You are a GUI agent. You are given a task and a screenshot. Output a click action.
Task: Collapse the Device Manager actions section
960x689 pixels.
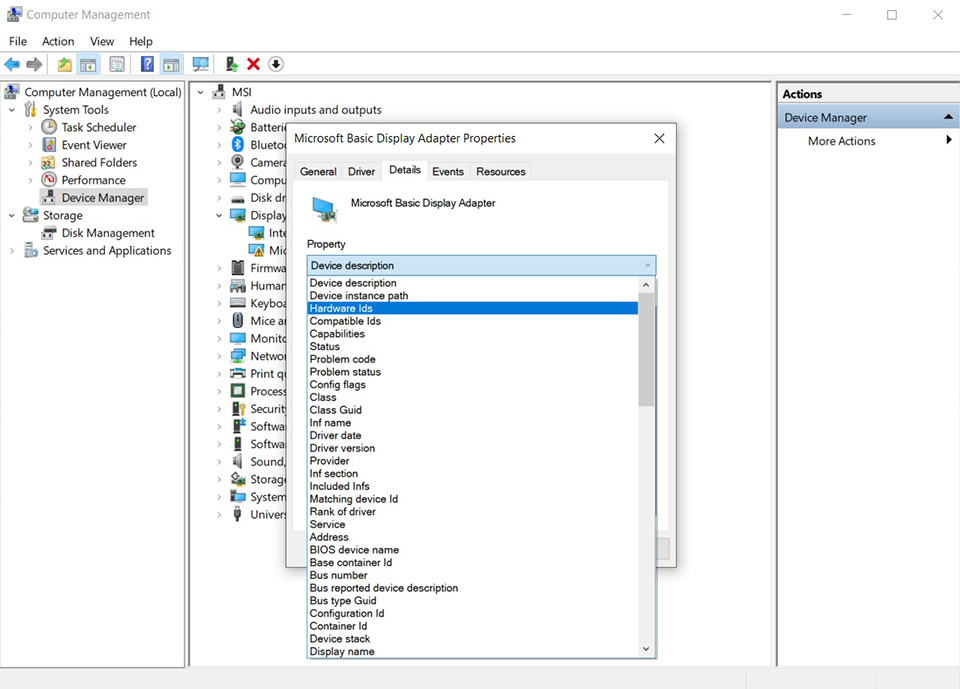click(x=948, y=116)
